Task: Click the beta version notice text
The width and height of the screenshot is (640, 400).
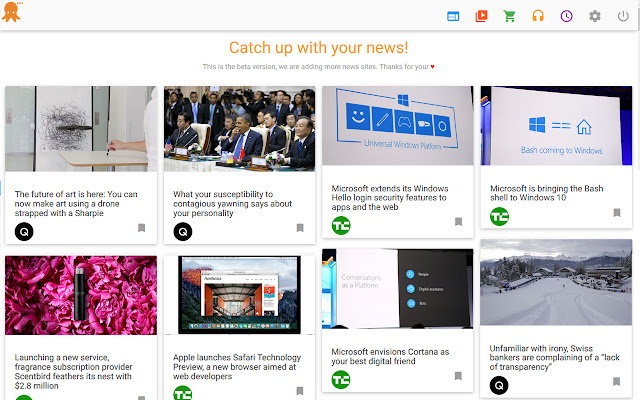Action: (318, 67)
